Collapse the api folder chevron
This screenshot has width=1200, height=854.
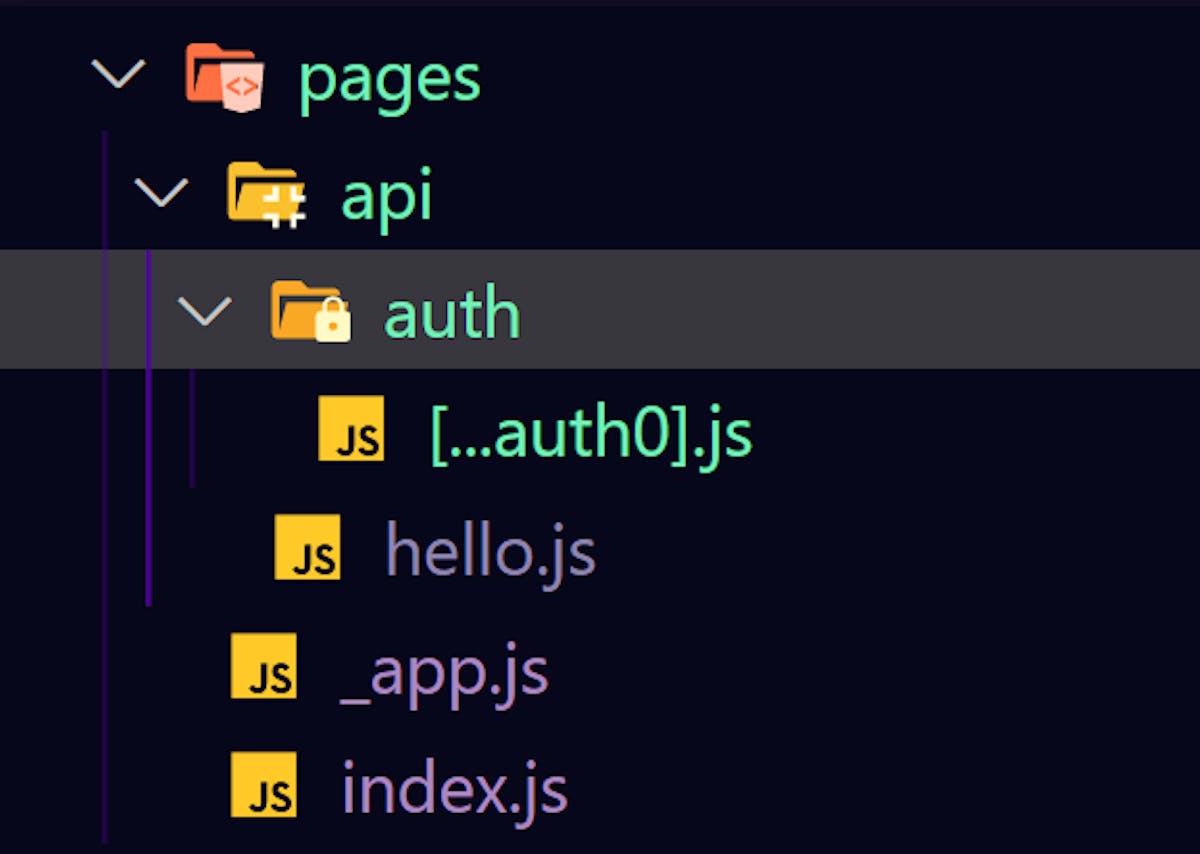pyautogui.click(x=161, y=192)
